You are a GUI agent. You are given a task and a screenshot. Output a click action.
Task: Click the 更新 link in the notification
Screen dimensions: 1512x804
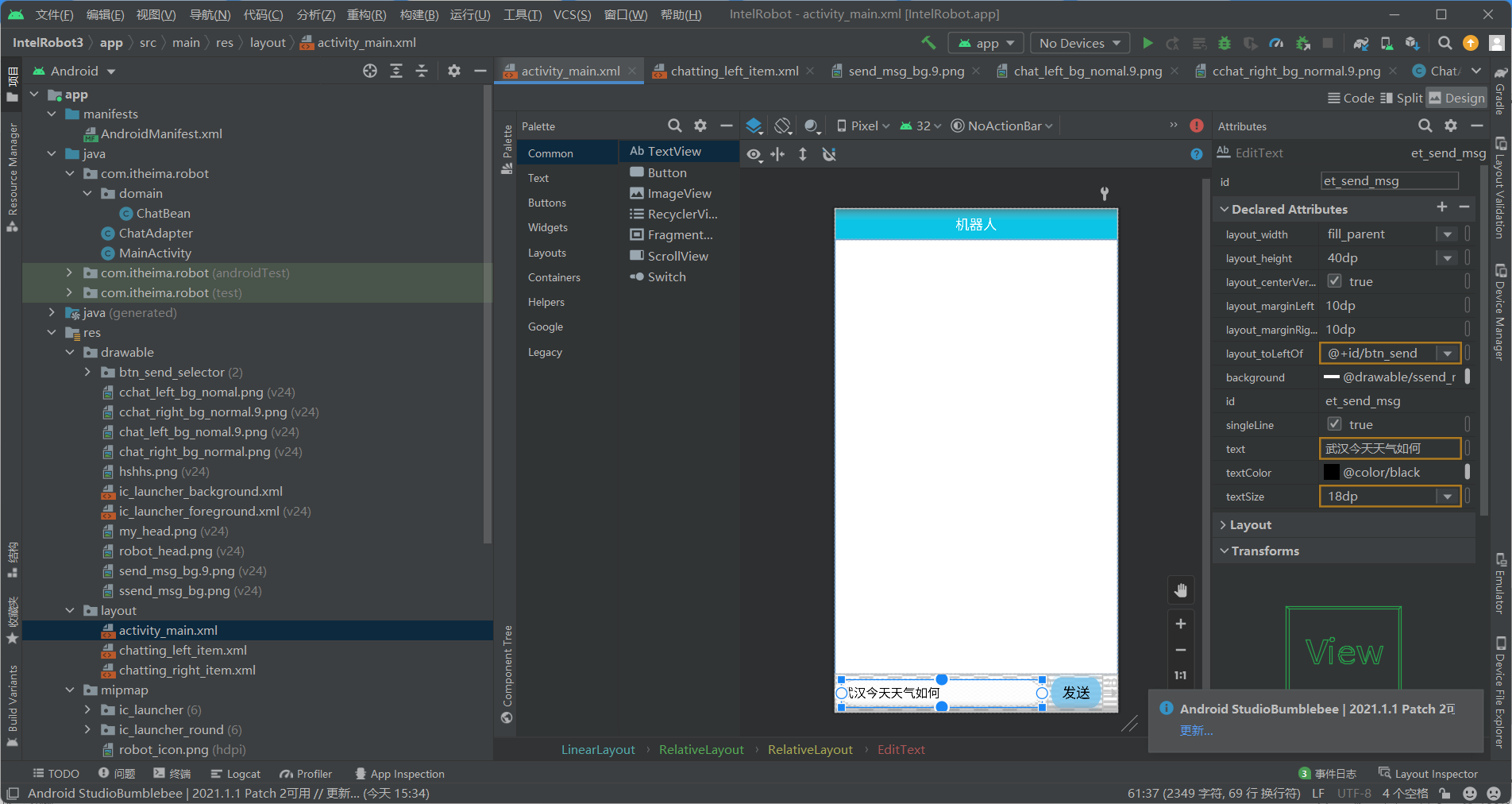point(1195,730)
